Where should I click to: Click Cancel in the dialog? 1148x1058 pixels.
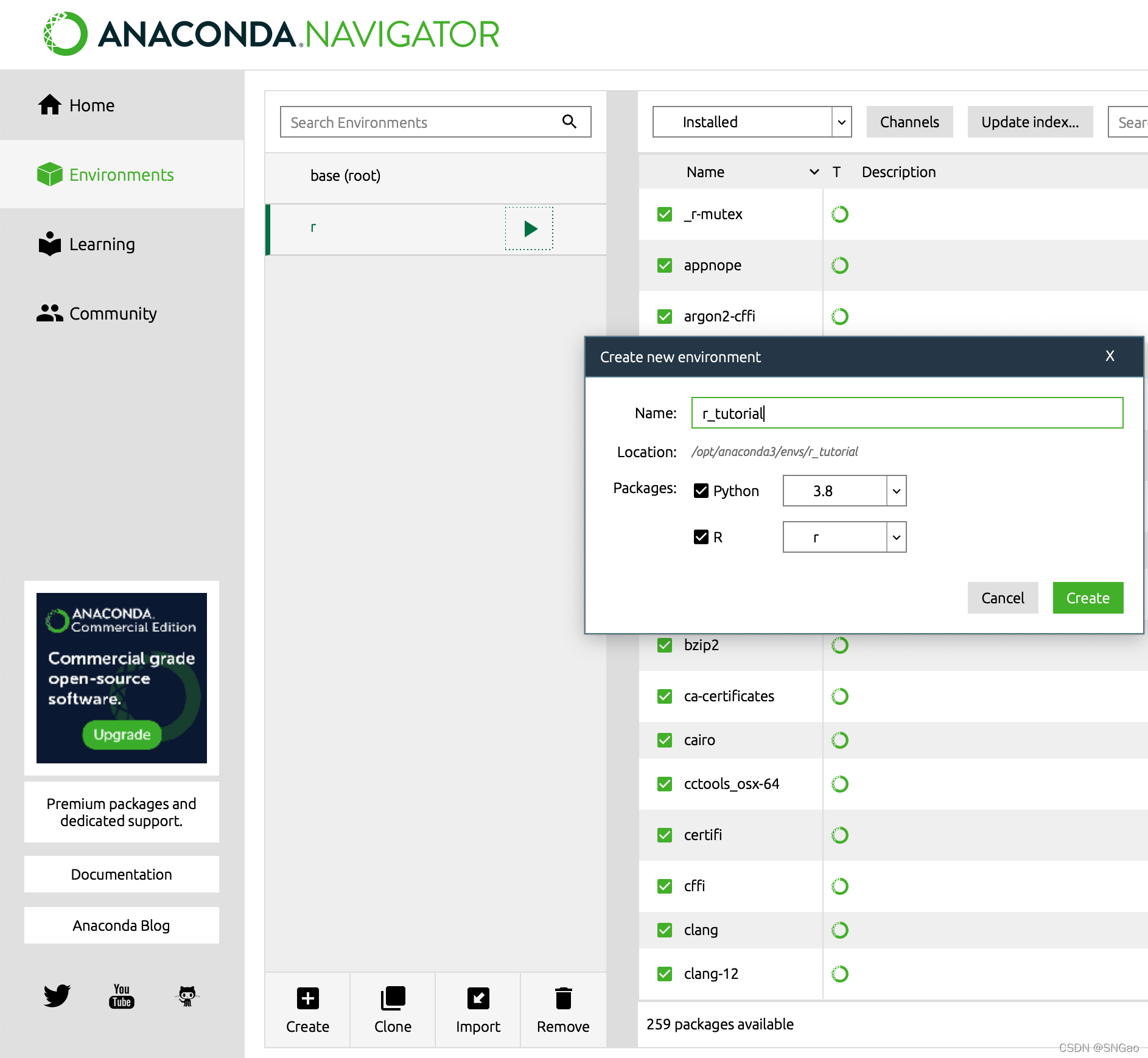click(1003, 598)
